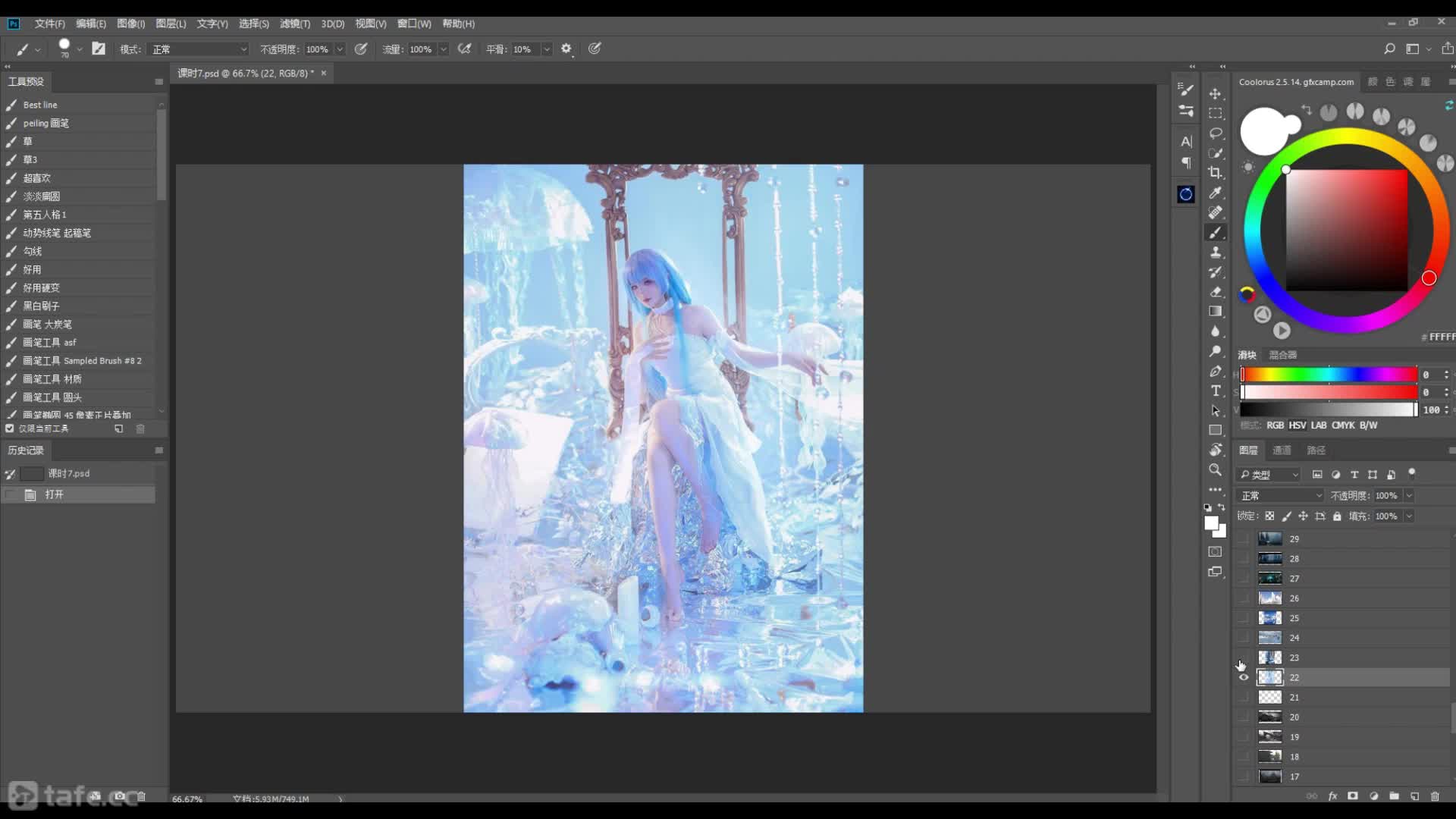Select the Eyedropper tool
This screenshot has width=1456, height=819.
click(x=1216, y=193)
